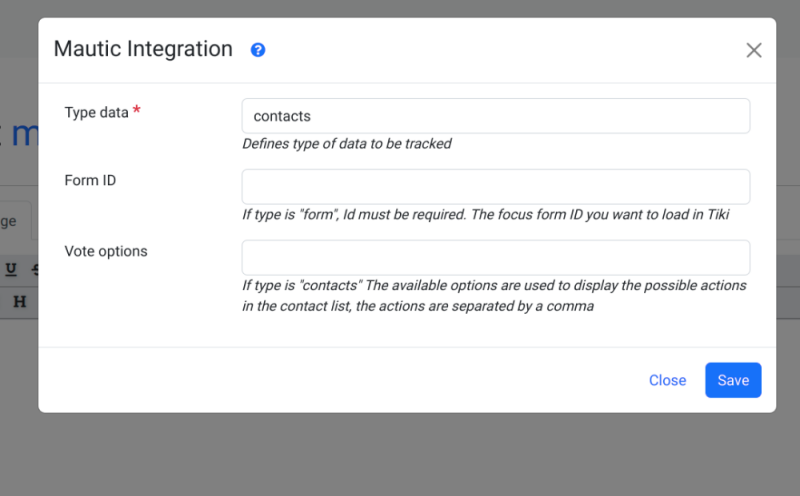Click the 'Defines type of data to be tracked' hint
The width and height of the screenshot is (800, 496).
(347, 144)
